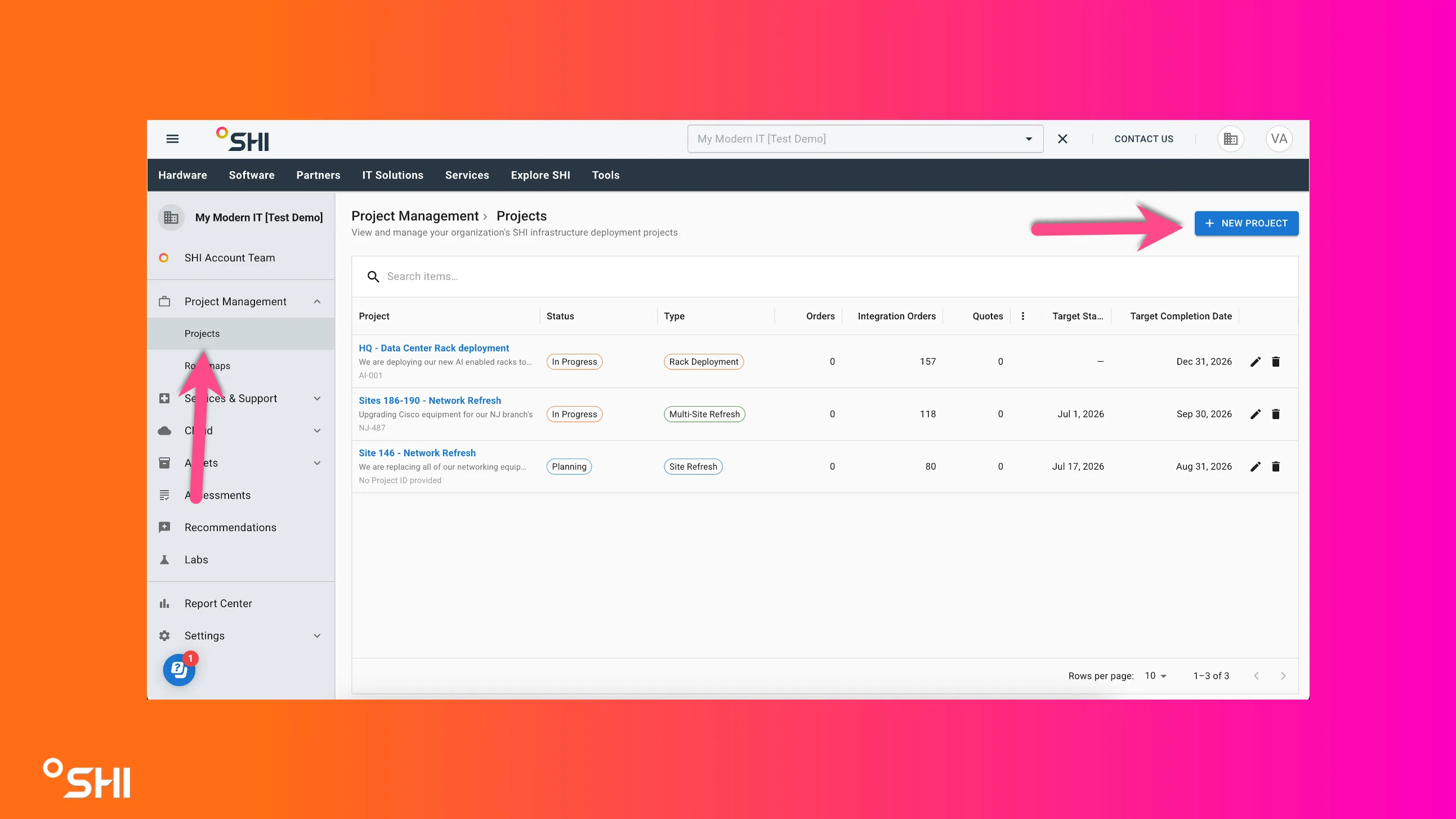
Task: Open the help chat bubble widget
Action: click(179, 670)
